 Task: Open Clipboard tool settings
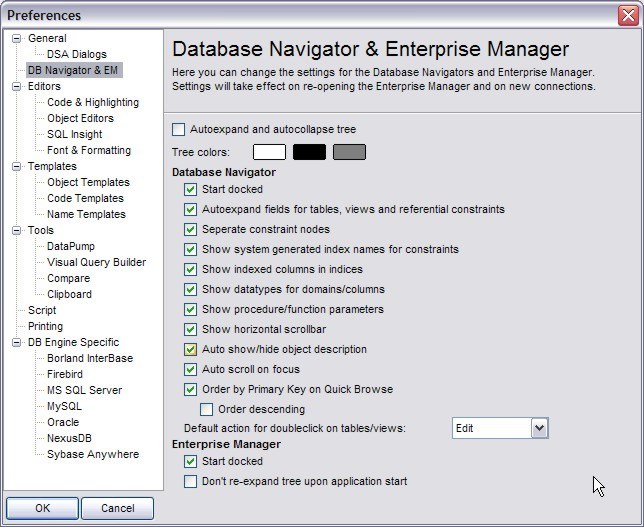(x=69, y=295)
